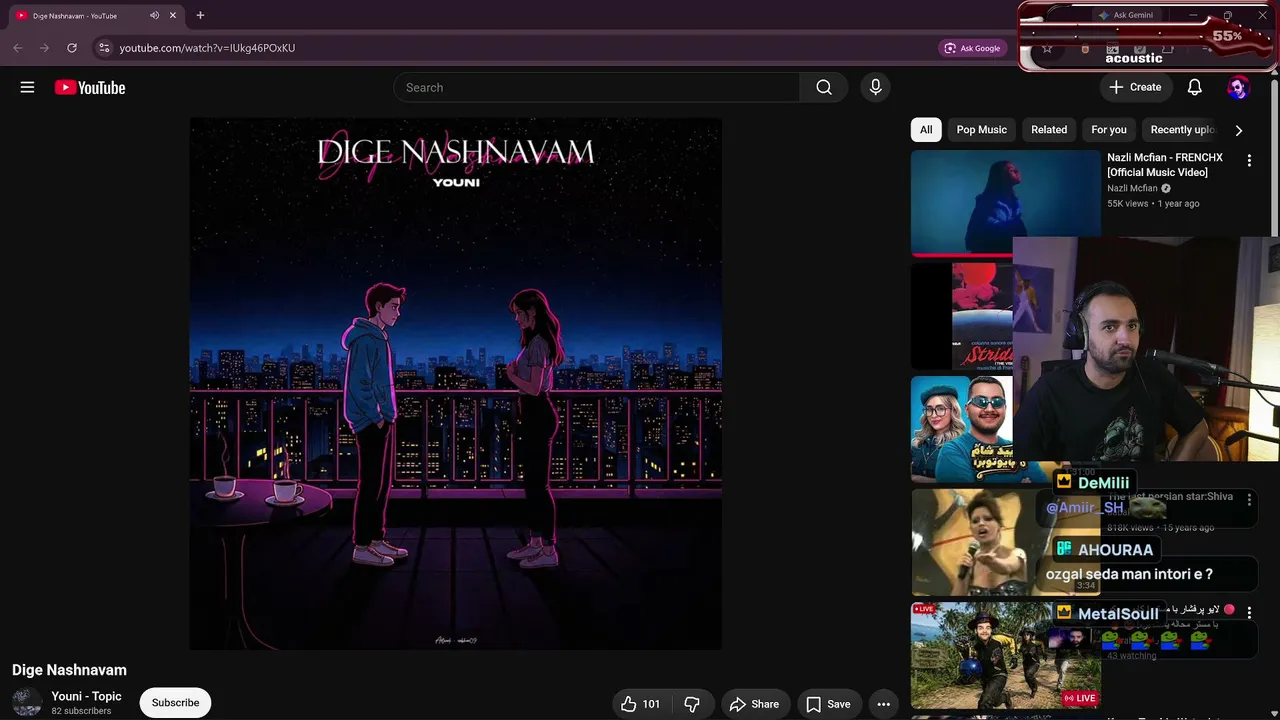The height and width of the screenshot is (720, 1280).
Task: Open the Youni - Topic channel avatar
Action: [x=27, y=702]
